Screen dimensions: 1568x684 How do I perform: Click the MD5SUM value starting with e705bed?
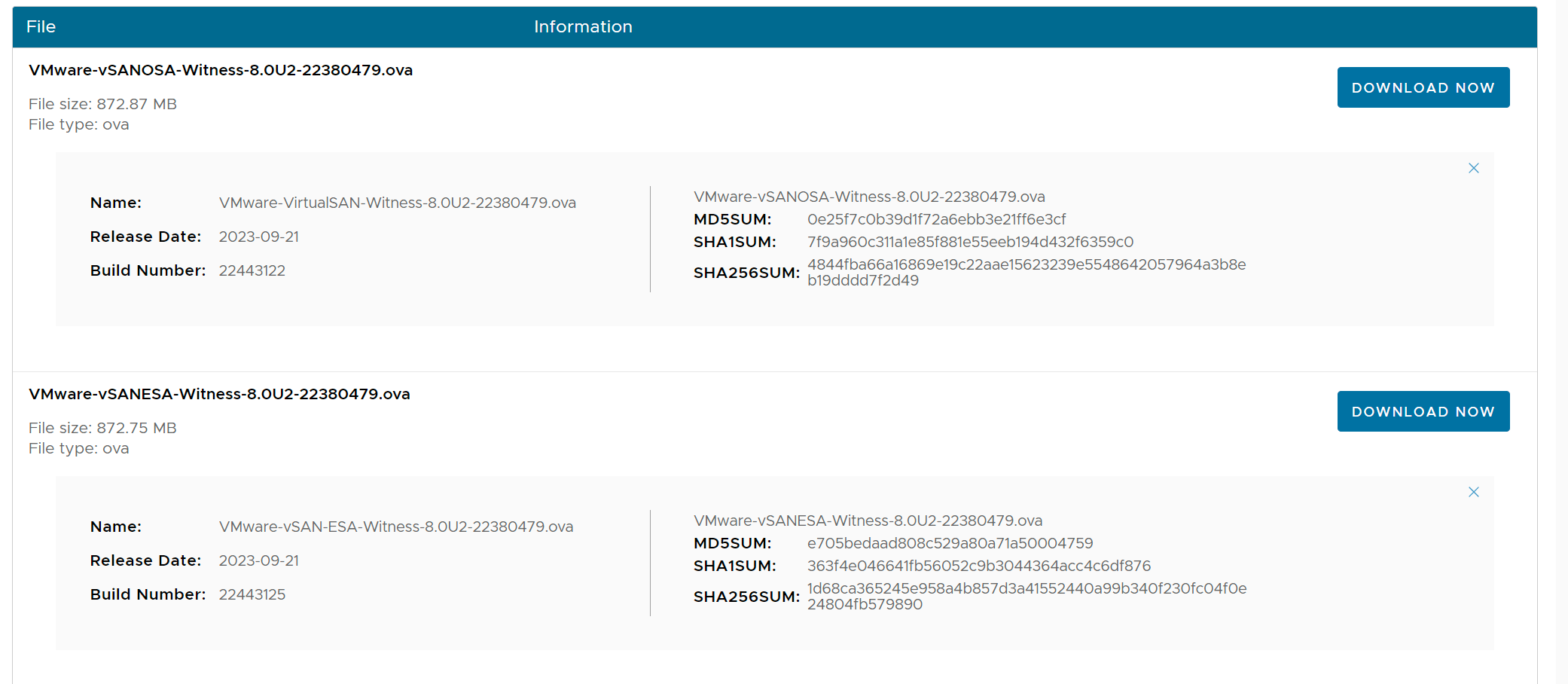[950, 543]
